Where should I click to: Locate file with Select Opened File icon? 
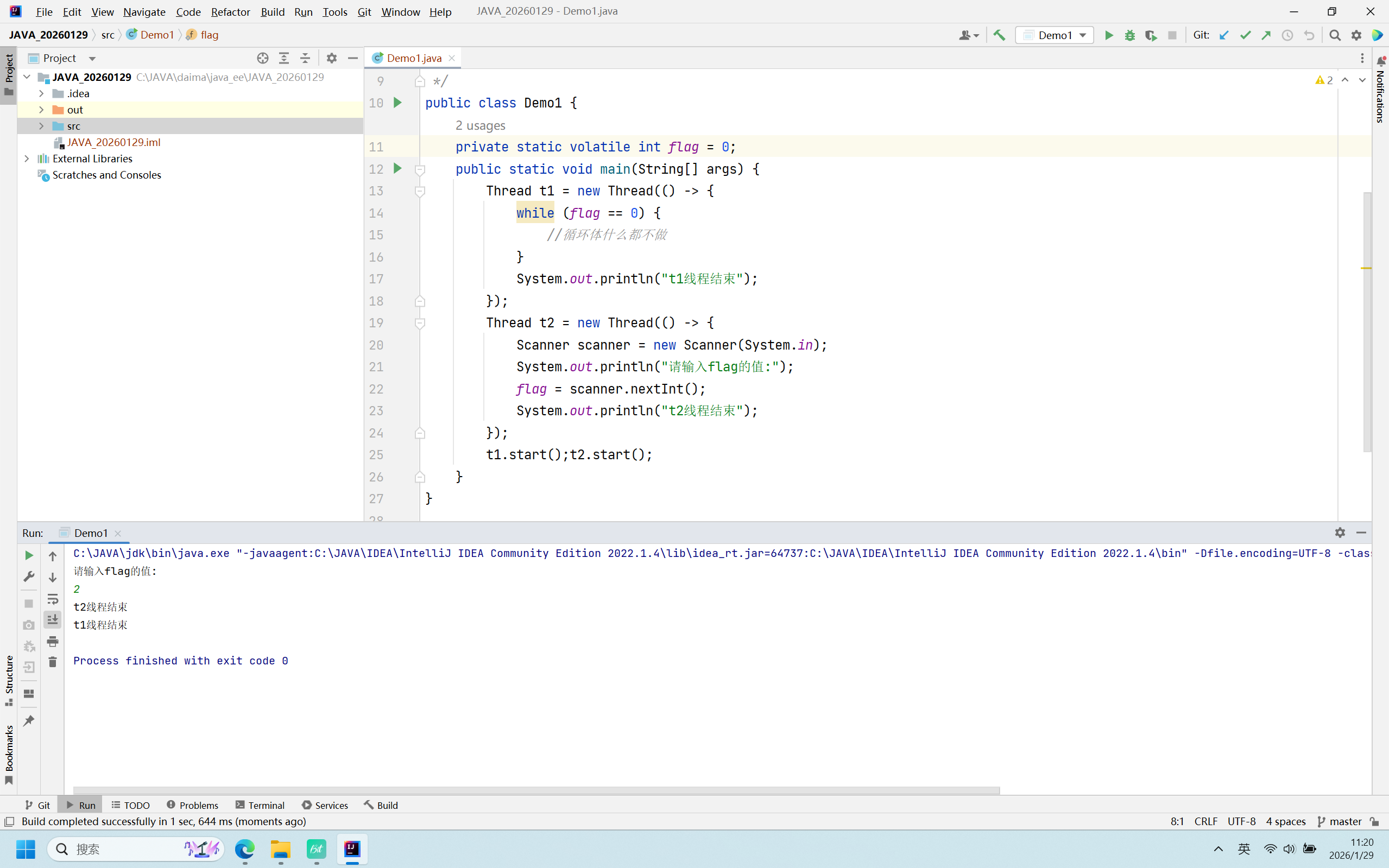coord(262,58)
